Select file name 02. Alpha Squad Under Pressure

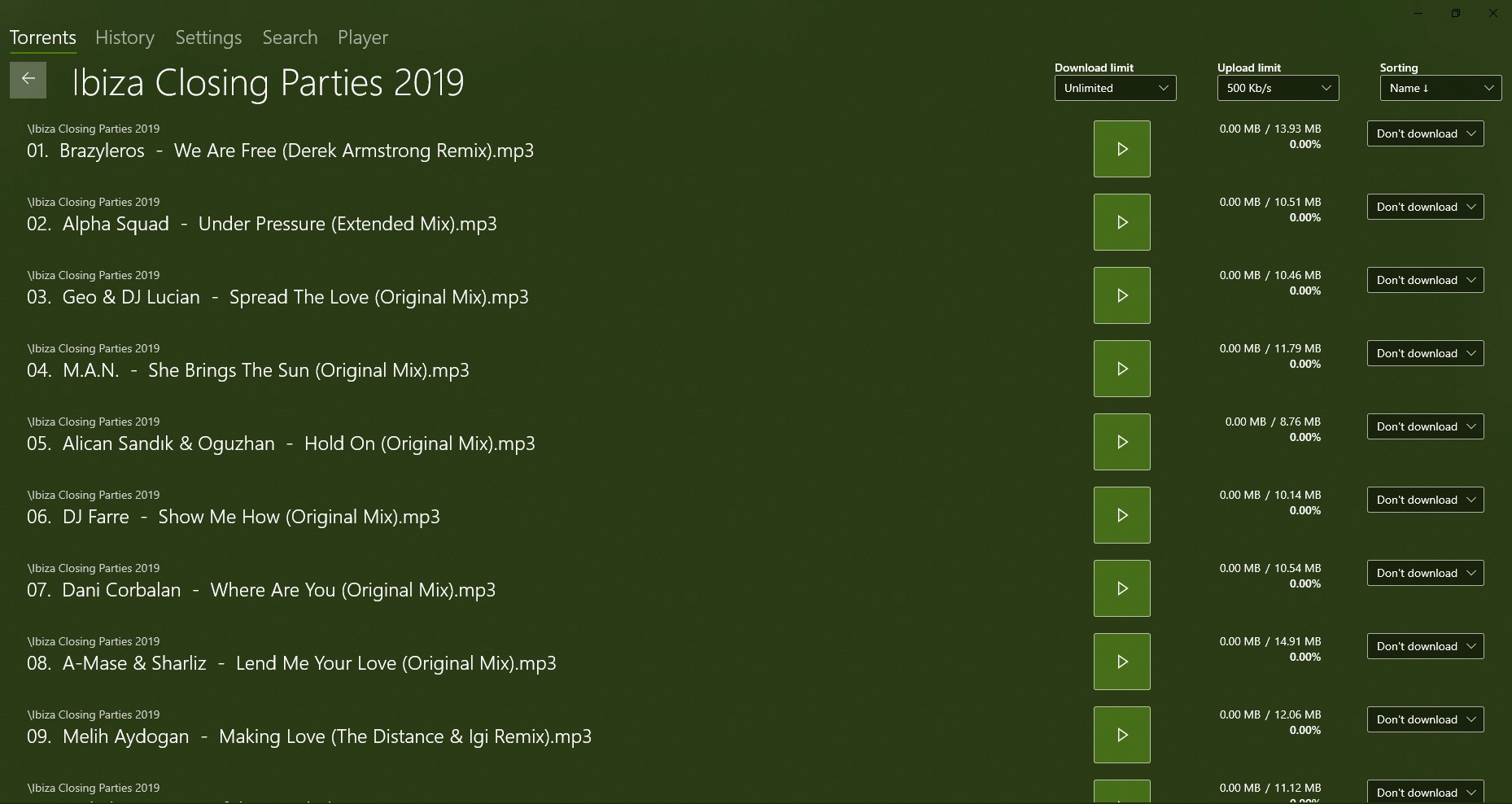click(262, 224)
